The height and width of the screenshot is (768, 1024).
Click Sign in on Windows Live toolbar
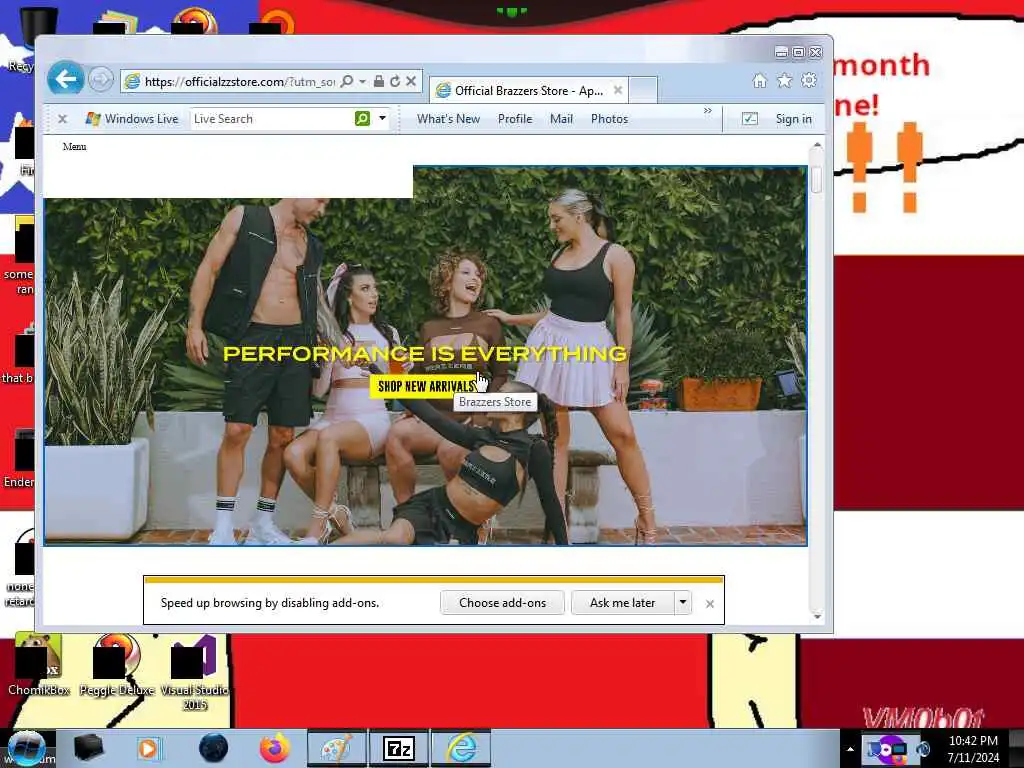793,119
